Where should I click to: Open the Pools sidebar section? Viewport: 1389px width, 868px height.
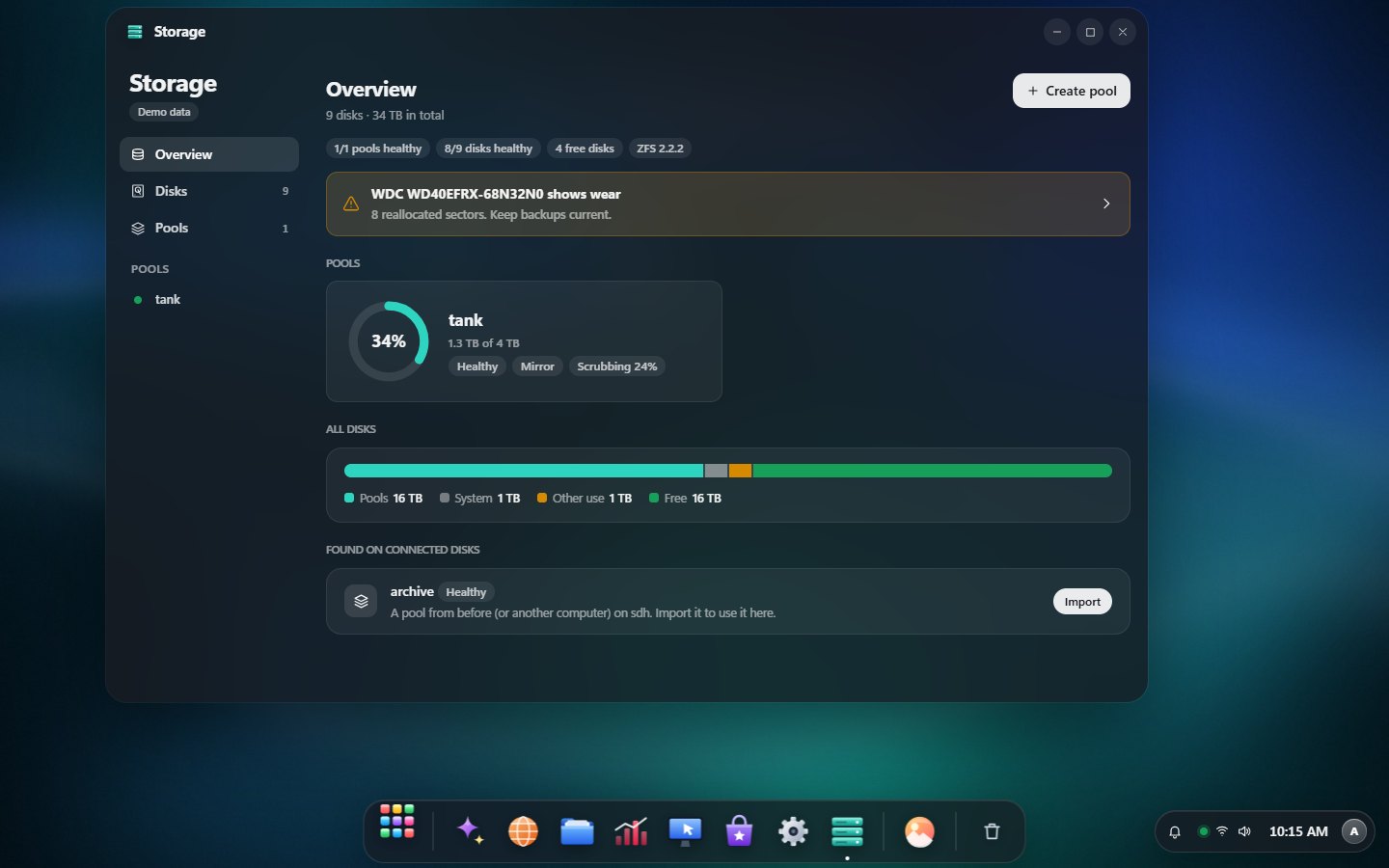point(209,228)
